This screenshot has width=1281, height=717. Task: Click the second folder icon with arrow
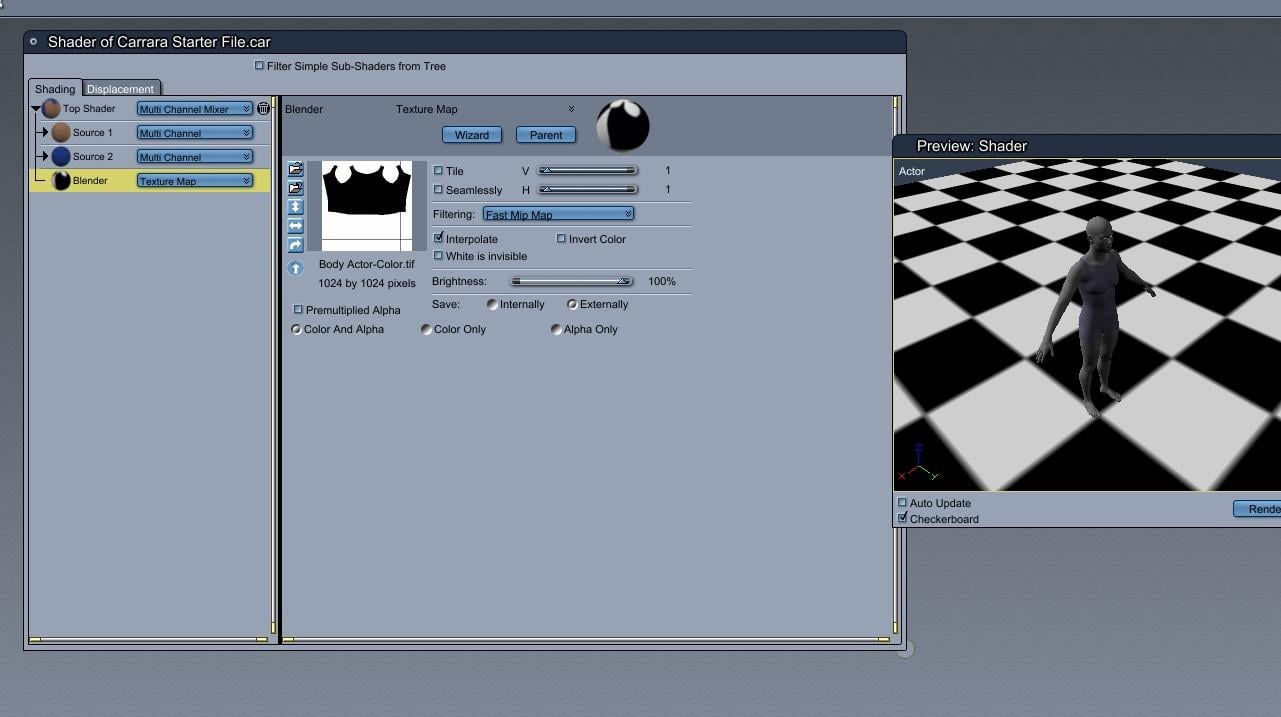tap(295, 188)
